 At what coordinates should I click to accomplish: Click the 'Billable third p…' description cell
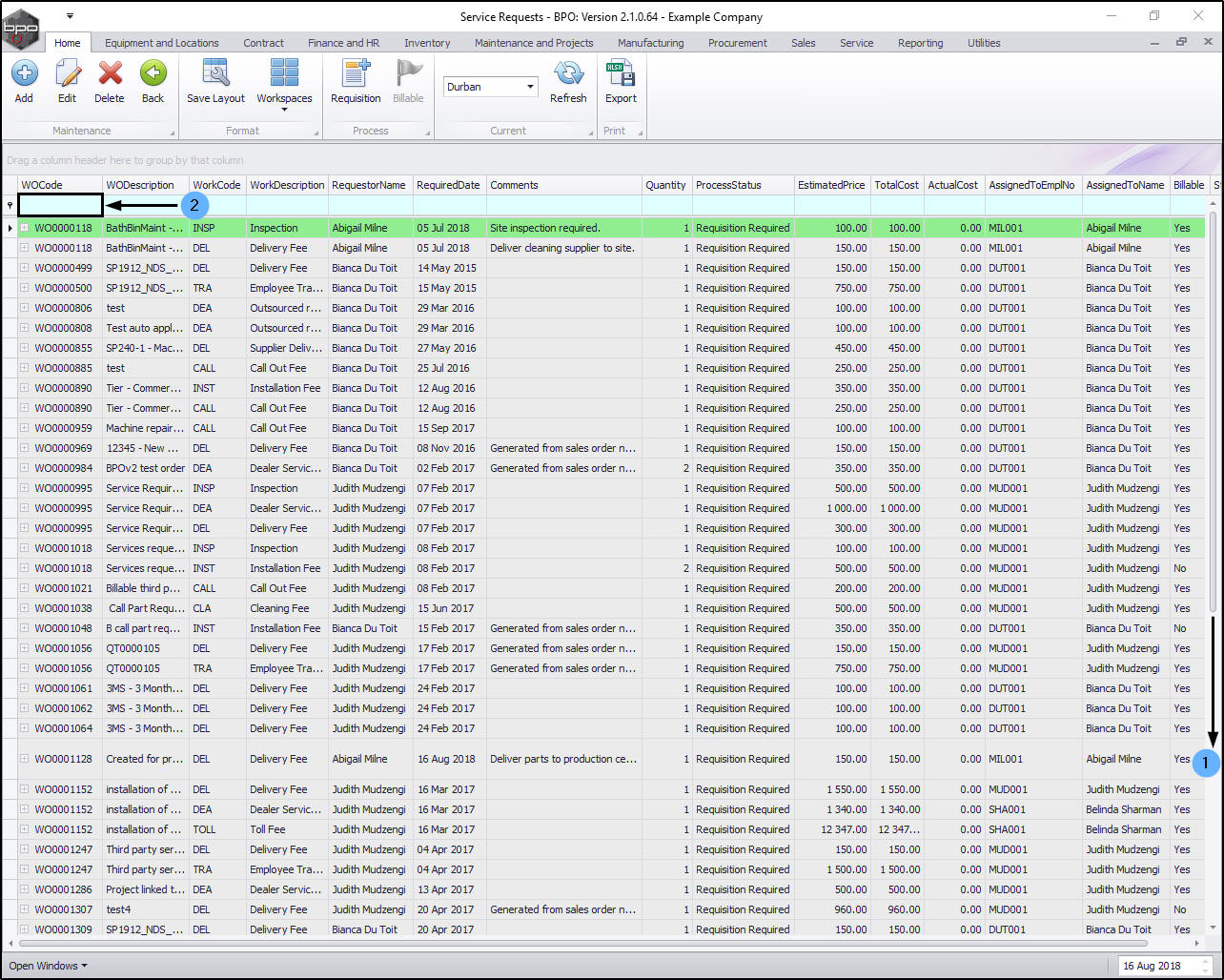point(146,588)
